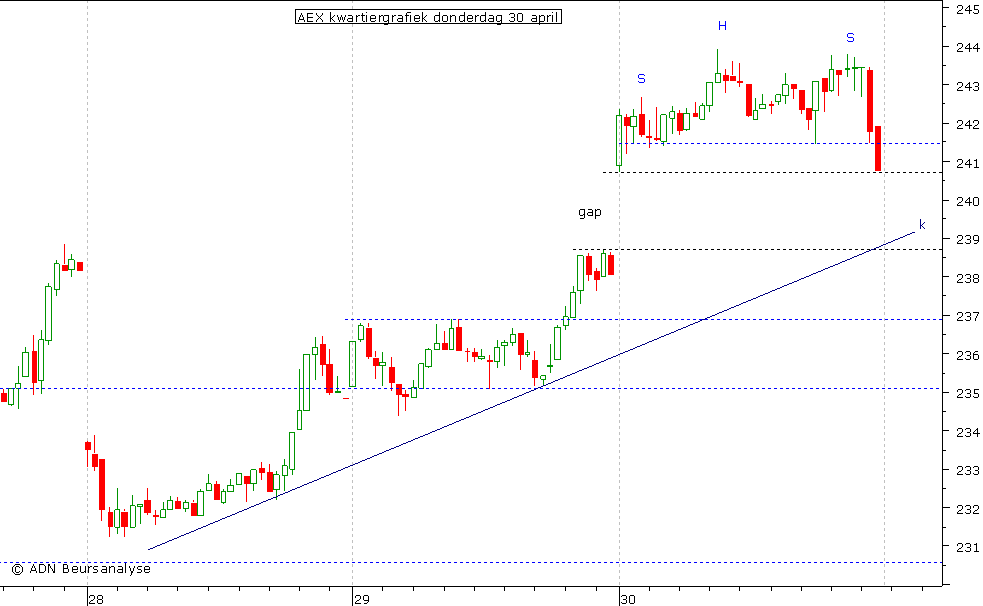Screen dimensions: 983x606
Task: Click the chart title 'AEX kwartiergrafiek donderdag 30 april'
Action: (x=428, y=18)
